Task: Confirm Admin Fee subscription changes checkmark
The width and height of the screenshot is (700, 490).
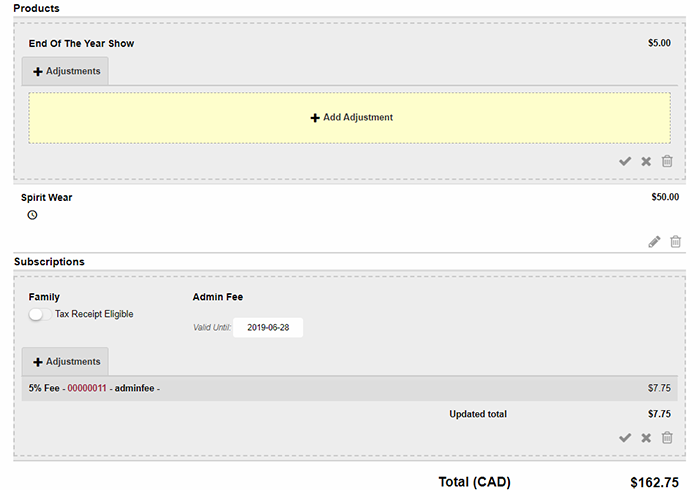Action: point(625,437)
